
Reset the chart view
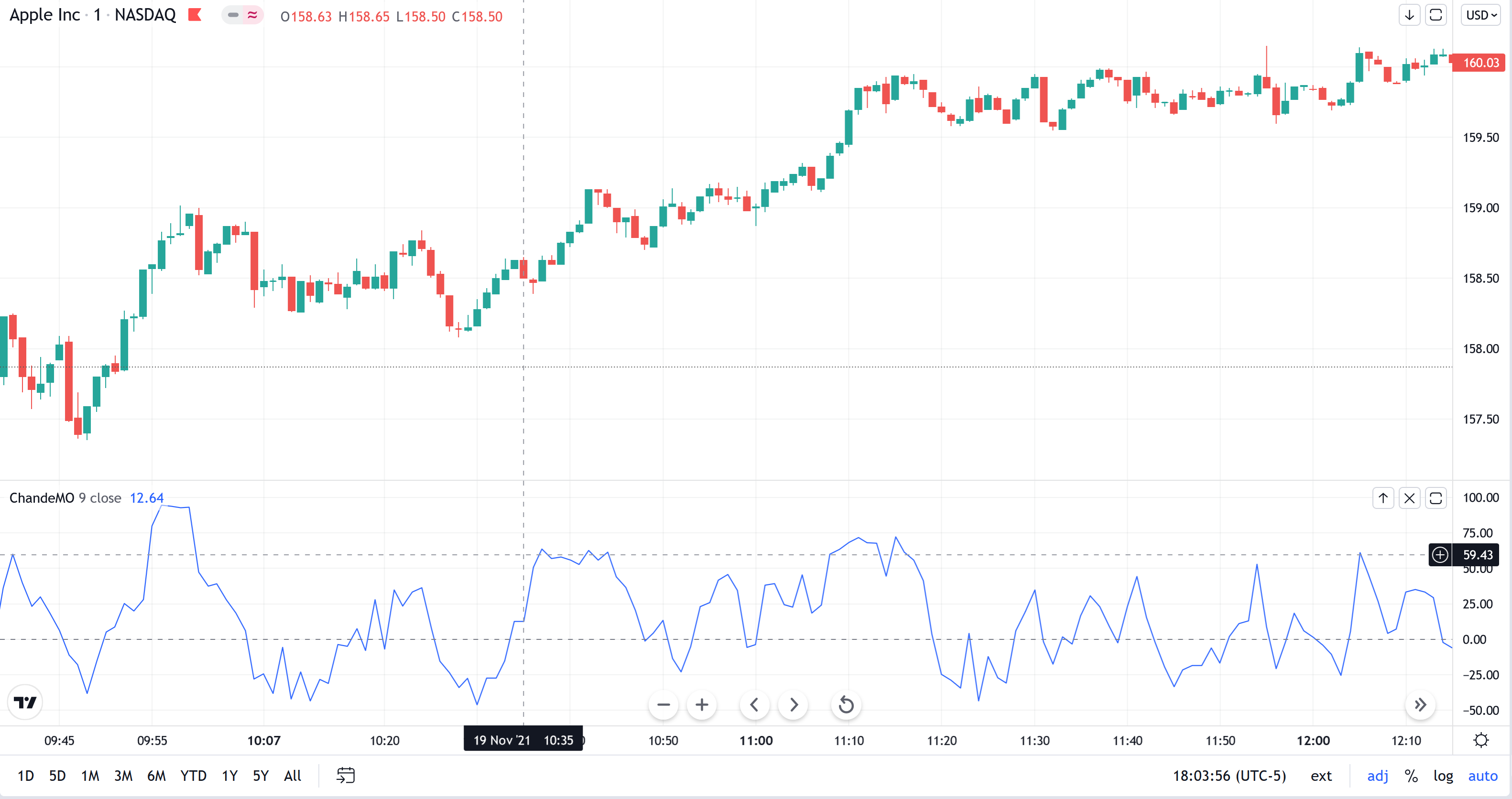847,704
